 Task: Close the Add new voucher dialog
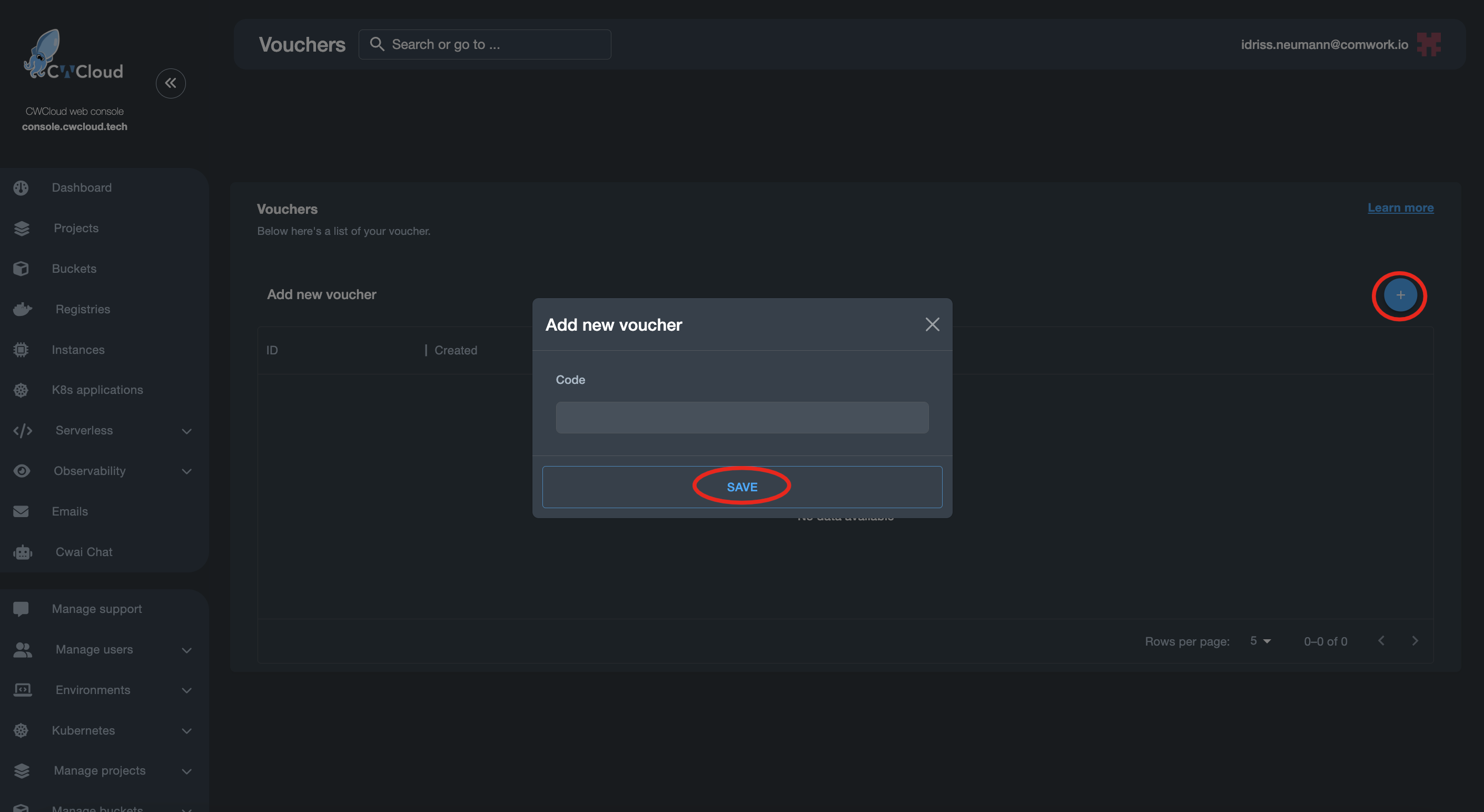tap(932, 325)
